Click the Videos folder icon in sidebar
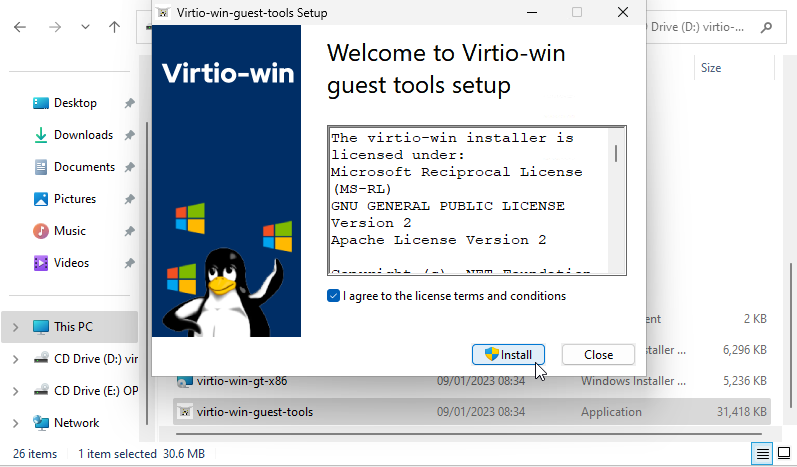This screenshot has width=797, height=467. coord(41,263)
